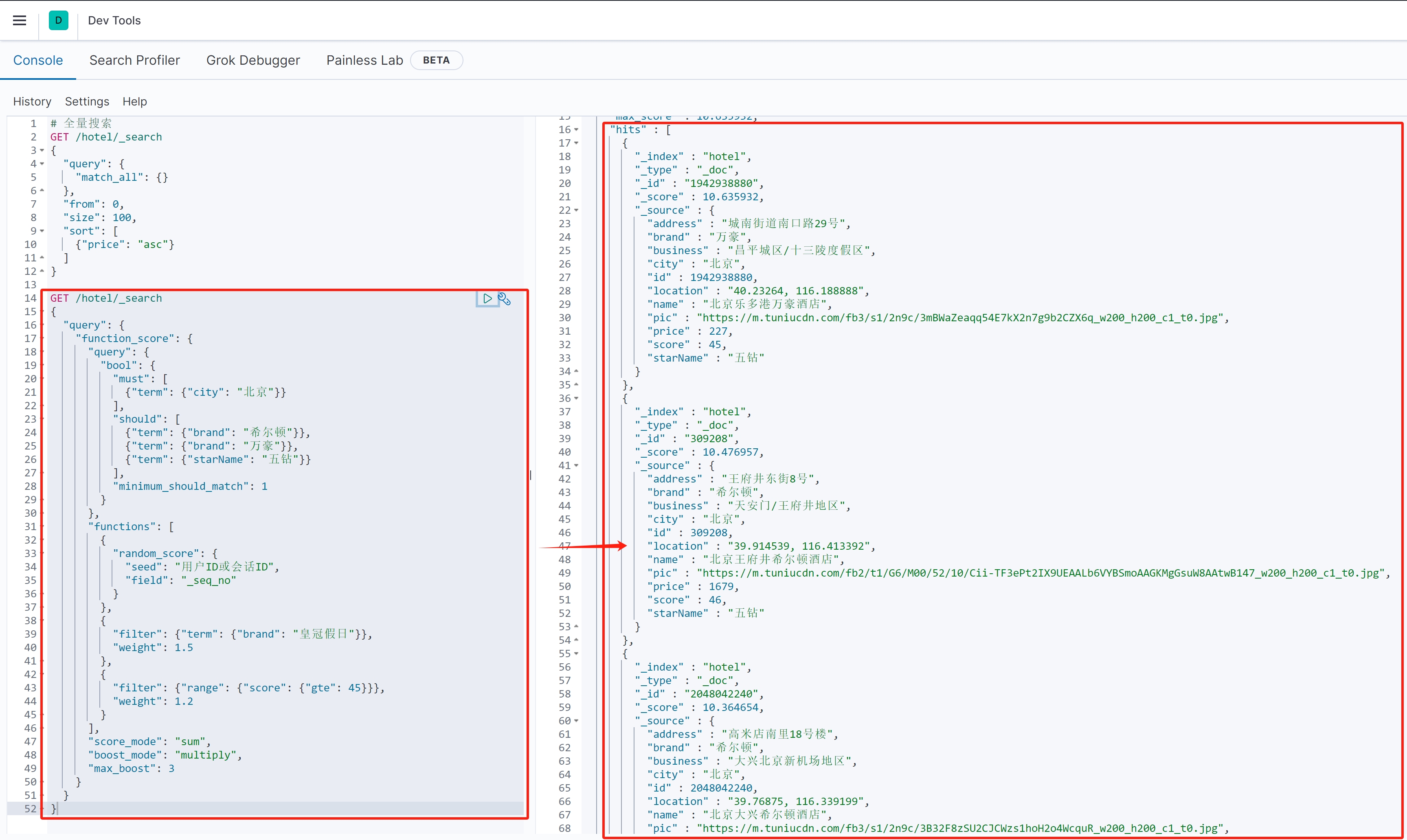Screen dimensions: 1407x840
Task: Click the "_score" : 10.476957 output line
Action: [699, 452]
